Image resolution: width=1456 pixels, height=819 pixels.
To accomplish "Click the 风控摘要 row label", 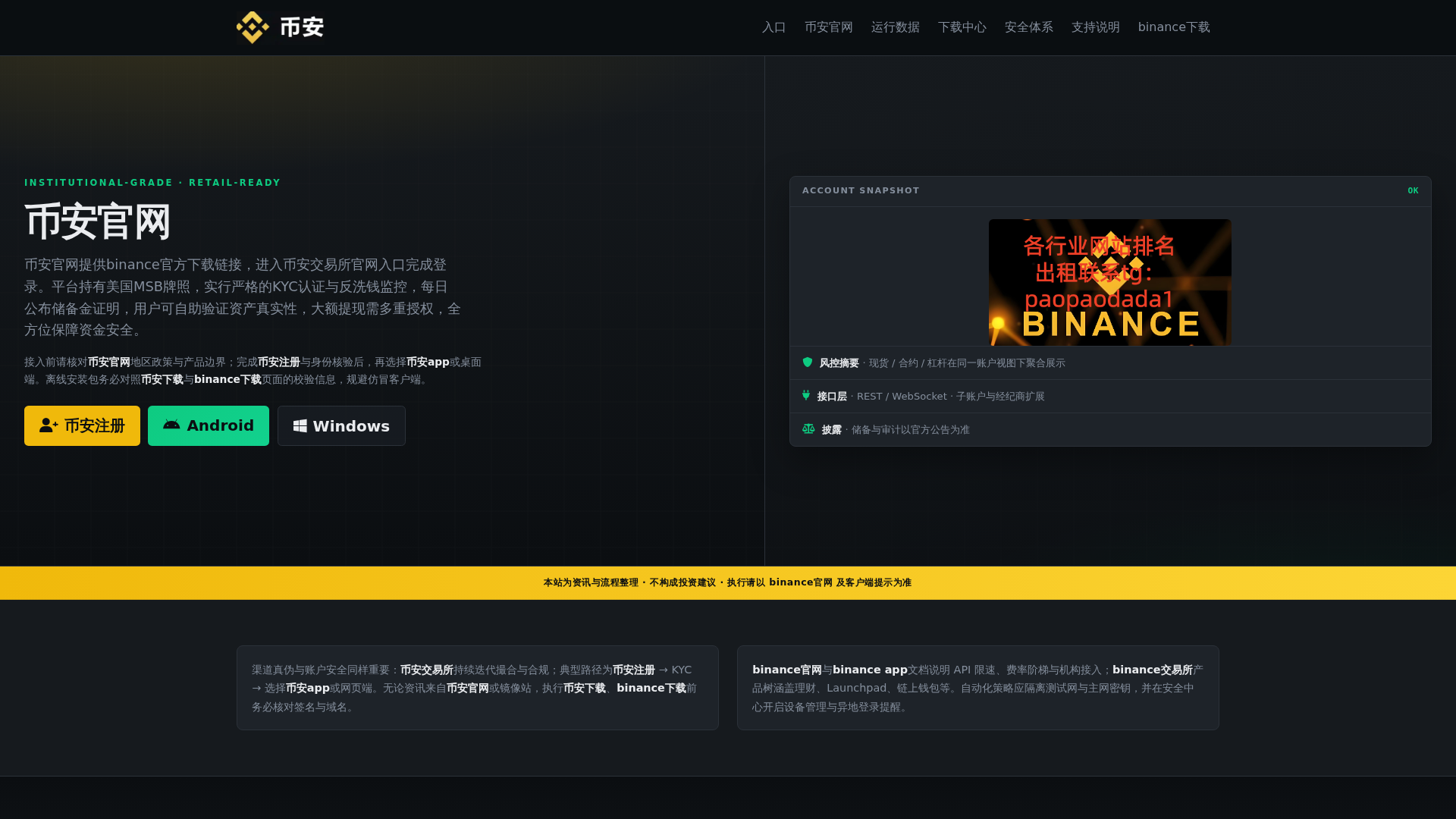I will (839, 363).
